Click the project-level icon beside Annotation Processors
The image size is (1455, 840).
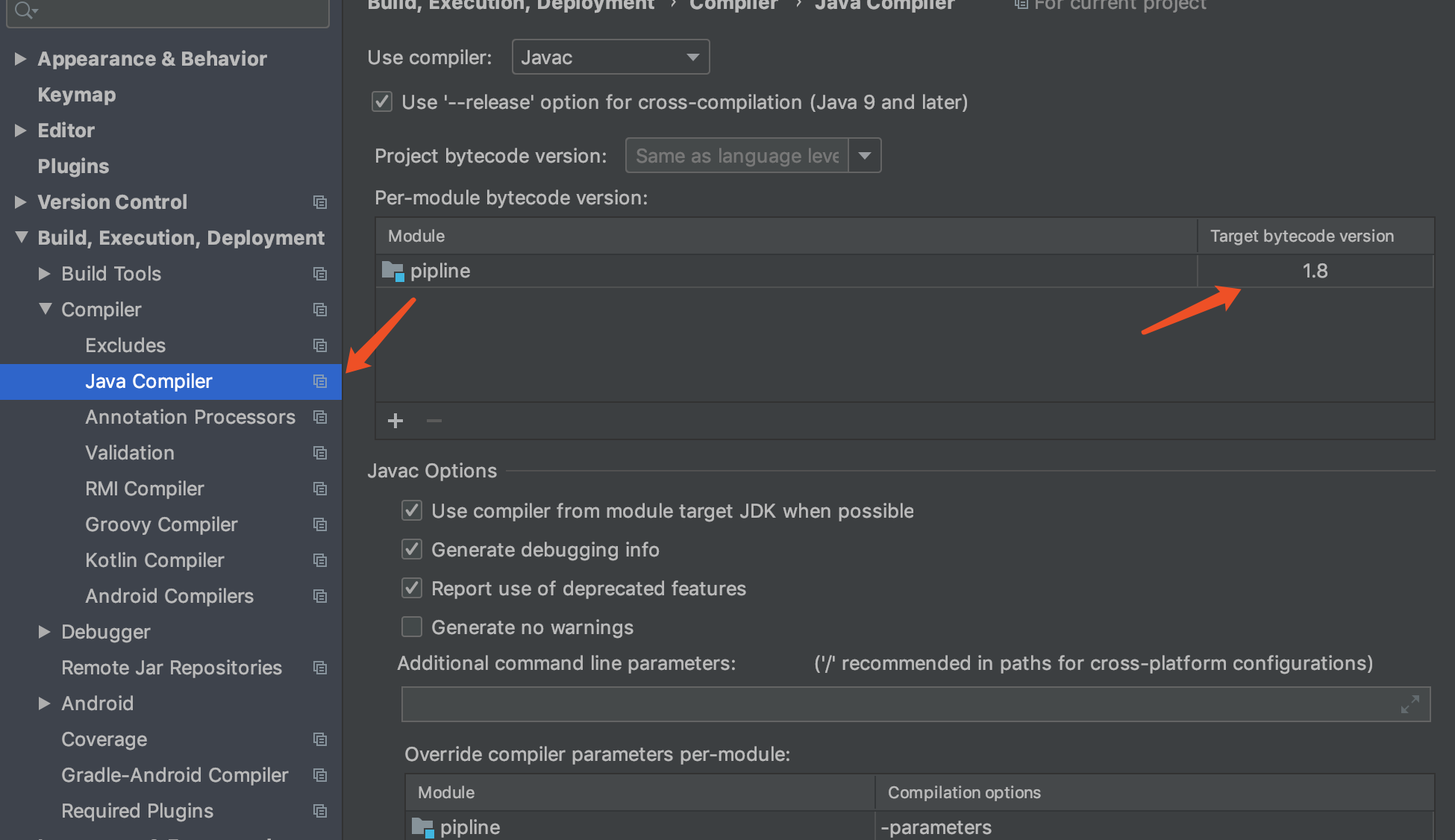tap(320, 417)
